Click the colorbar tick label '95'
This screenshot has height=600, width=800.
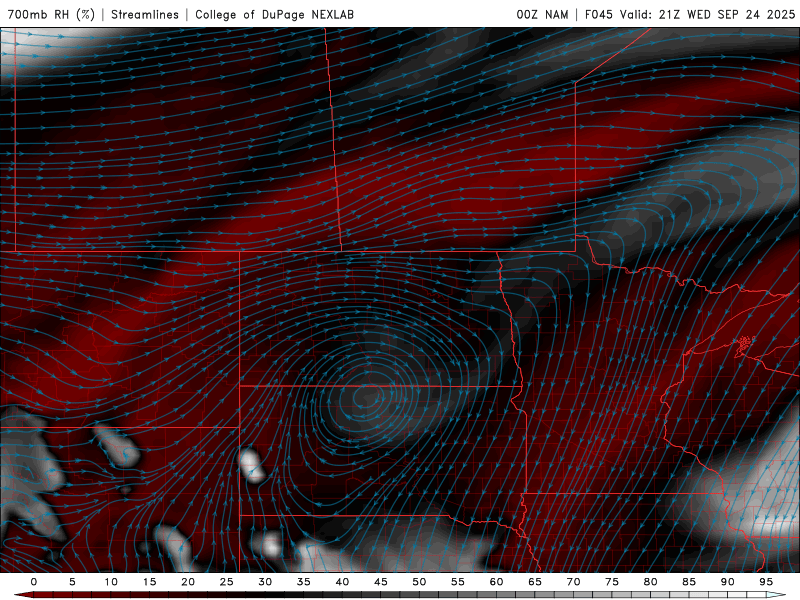pyautogui.click(x=766, y=582)
